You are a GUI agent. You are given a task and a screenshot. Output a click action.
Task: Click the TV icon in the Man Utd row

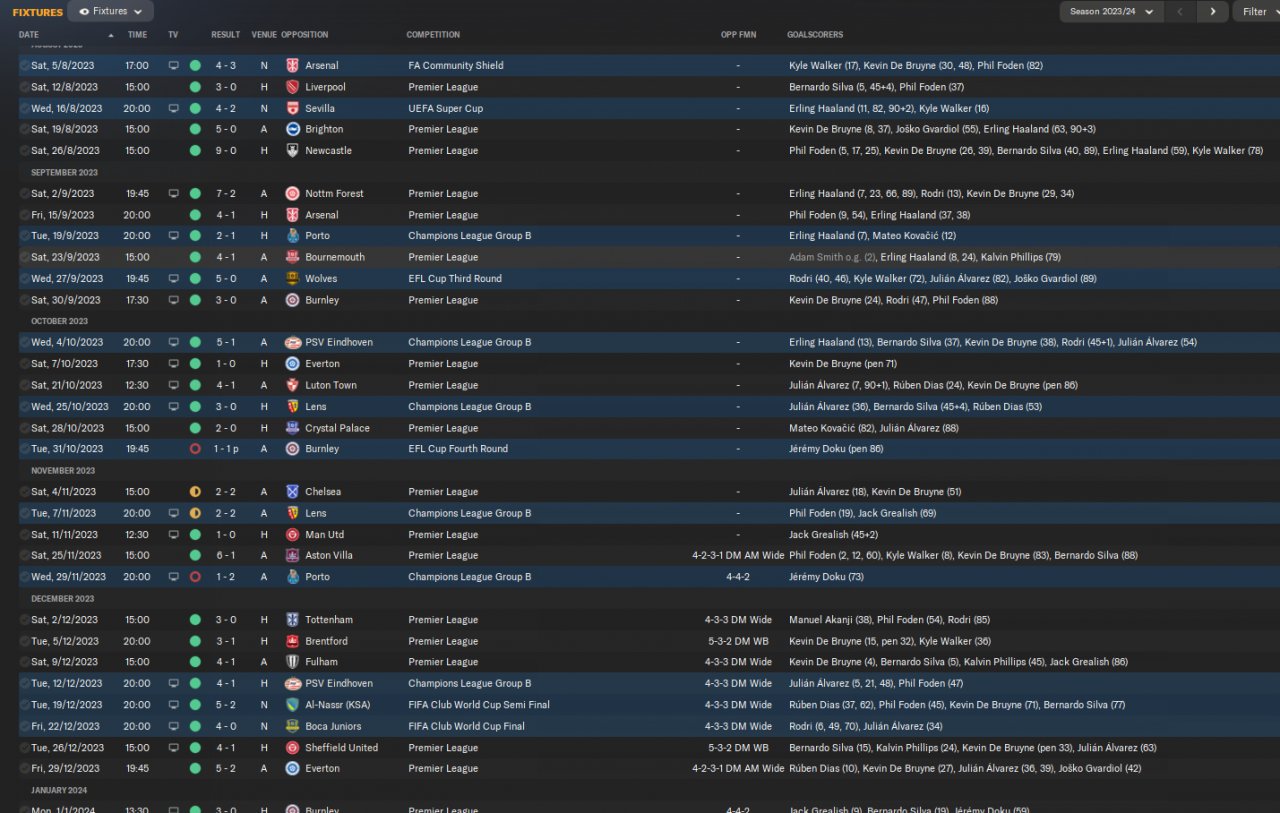coord(173,535)
